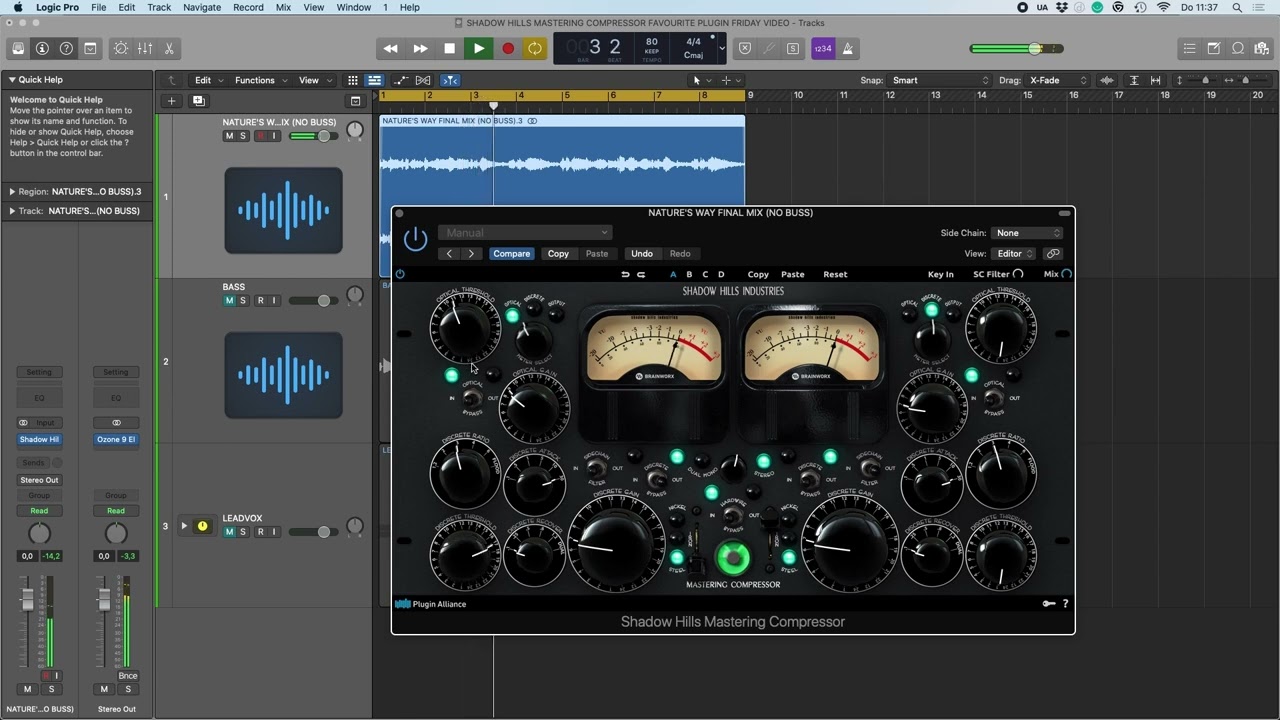The image size is (1280, 720).
Task: Click the plugin Compare button
Action: (x=511, y=254)
